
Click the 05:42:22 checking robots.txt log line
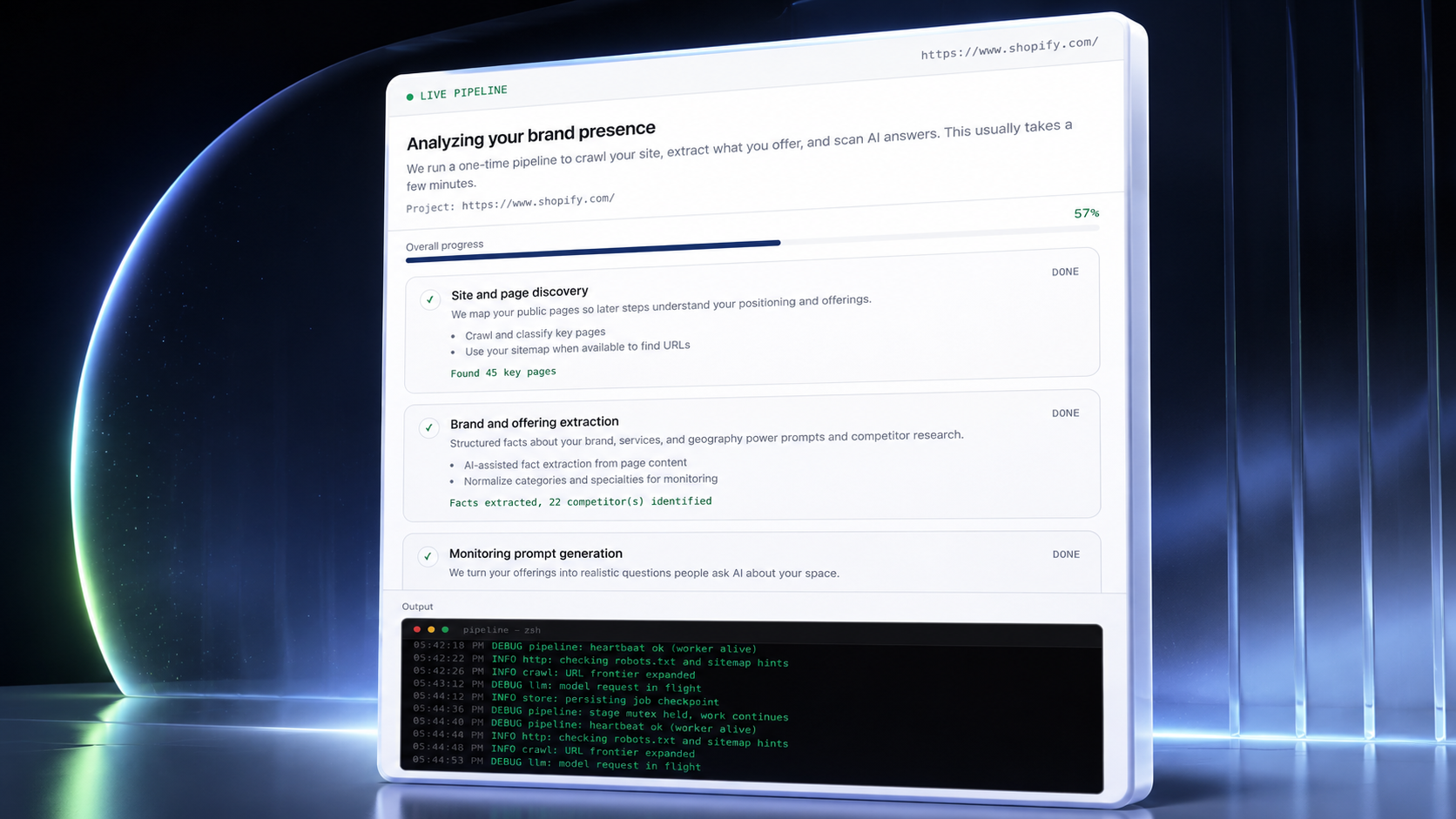(600, 661)
